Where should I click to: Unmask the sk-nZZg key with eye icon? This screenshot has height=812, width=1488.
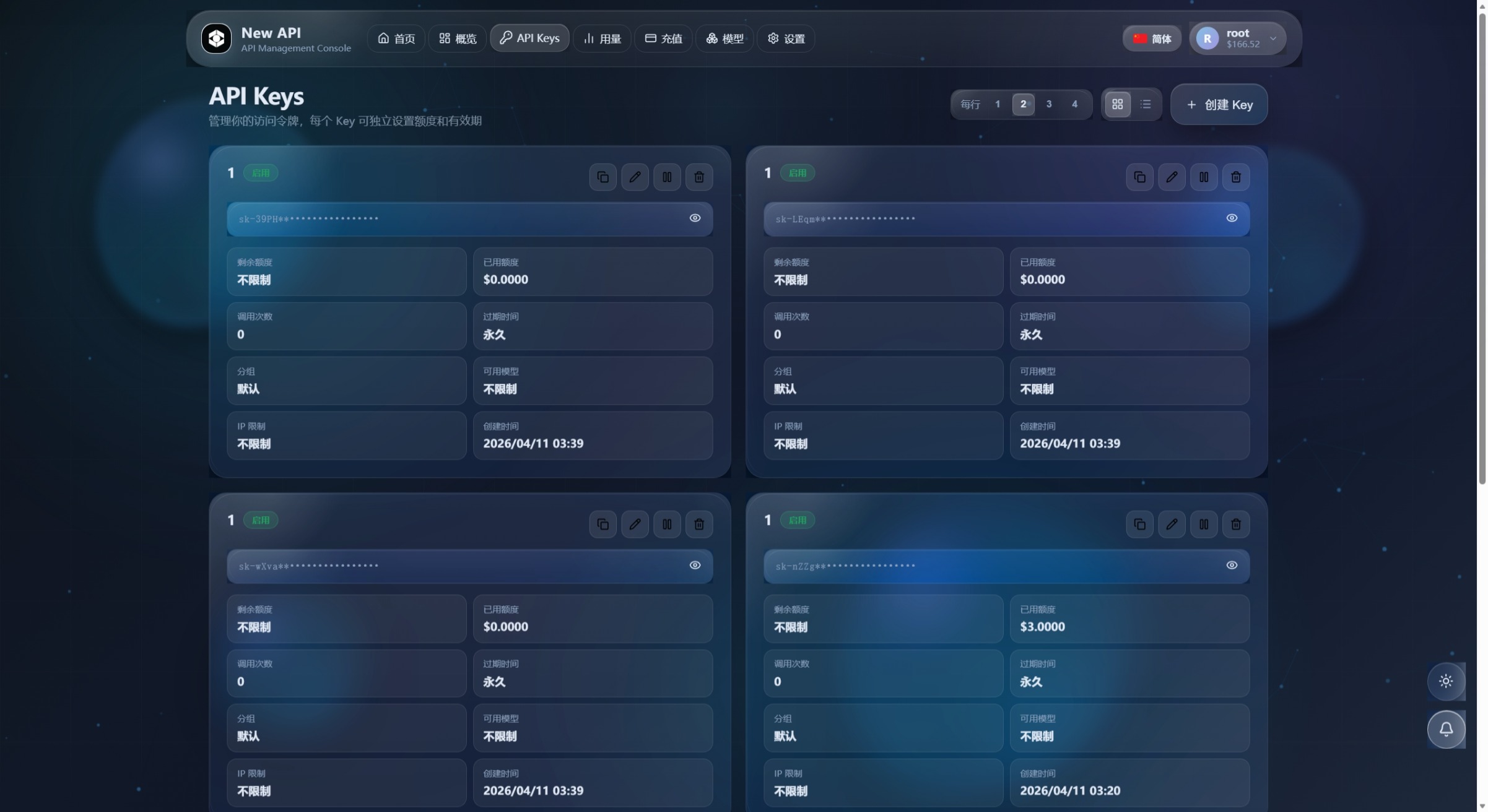coord(1231,565)
